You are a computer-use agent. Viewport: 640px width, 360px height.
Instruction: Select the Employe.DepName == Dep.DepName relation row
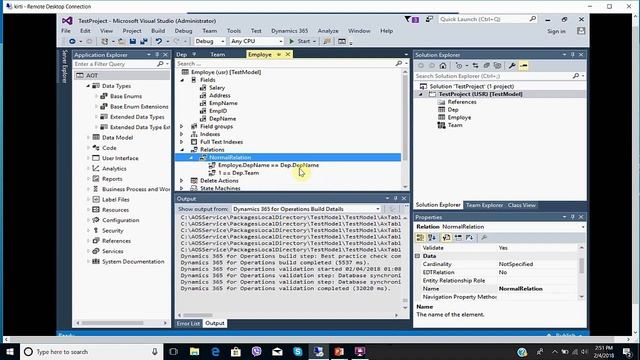coord(269,165)
